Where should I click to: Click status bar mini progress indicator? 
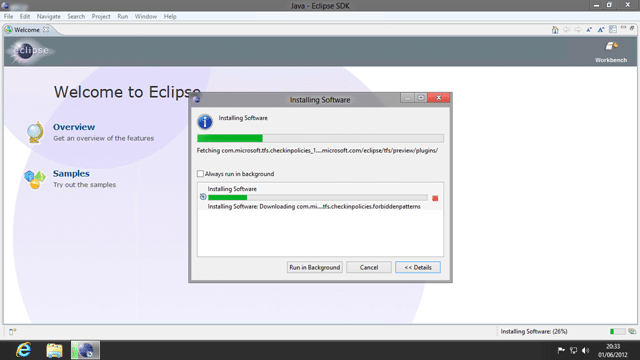coord(617,331)
